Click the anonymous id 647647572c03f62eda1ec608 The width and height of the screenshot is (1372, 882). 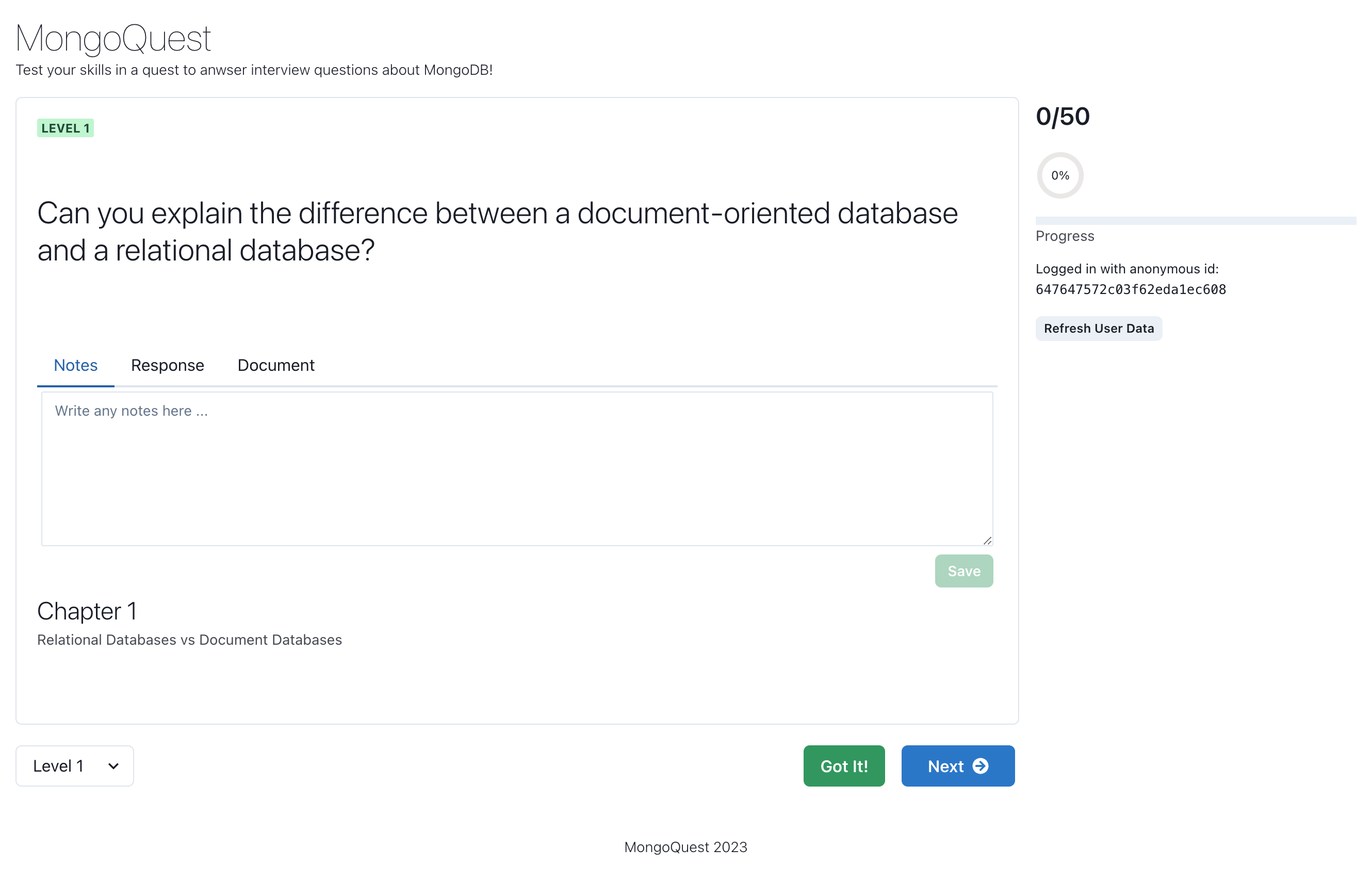[x=1131, y=289]
